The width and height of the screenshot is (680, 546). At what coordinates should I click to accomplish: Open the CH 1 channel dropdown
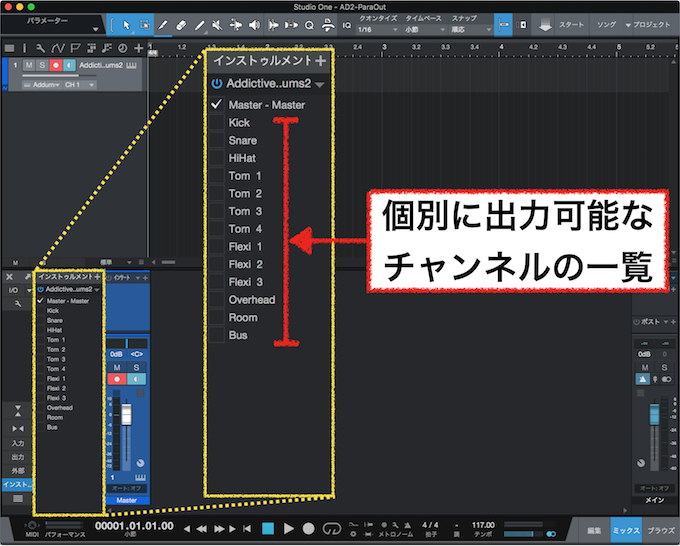(x=79, y=85)
